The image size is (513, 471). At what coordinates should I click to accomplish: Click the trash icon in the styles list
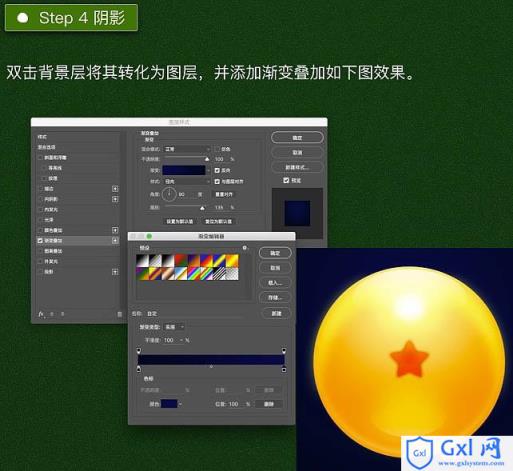point(119,314)
